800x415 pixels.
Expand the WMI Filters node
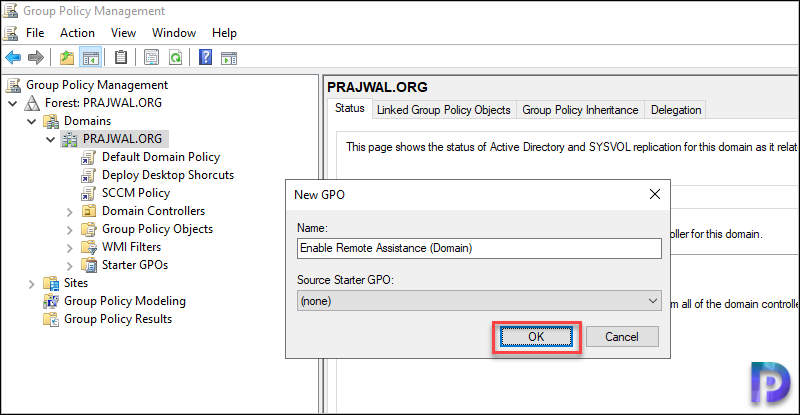click(70, 248)
